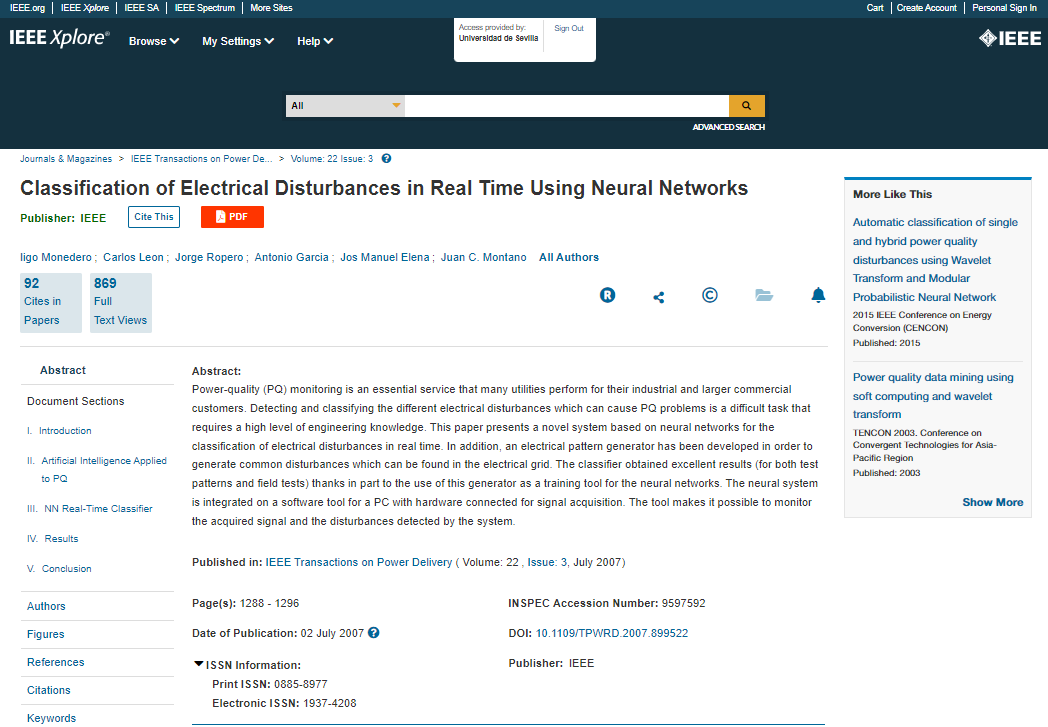Open the All Authors link

tap(569, 257)
